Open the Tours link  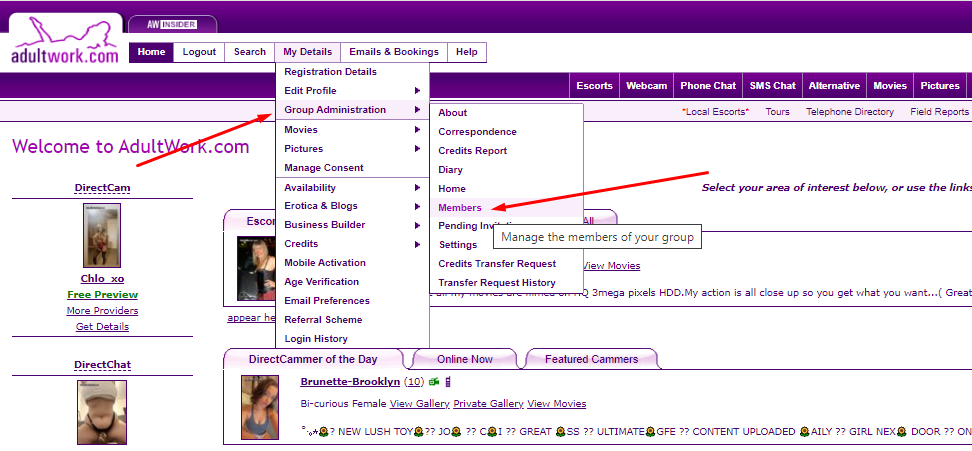(x=777, y=112)
